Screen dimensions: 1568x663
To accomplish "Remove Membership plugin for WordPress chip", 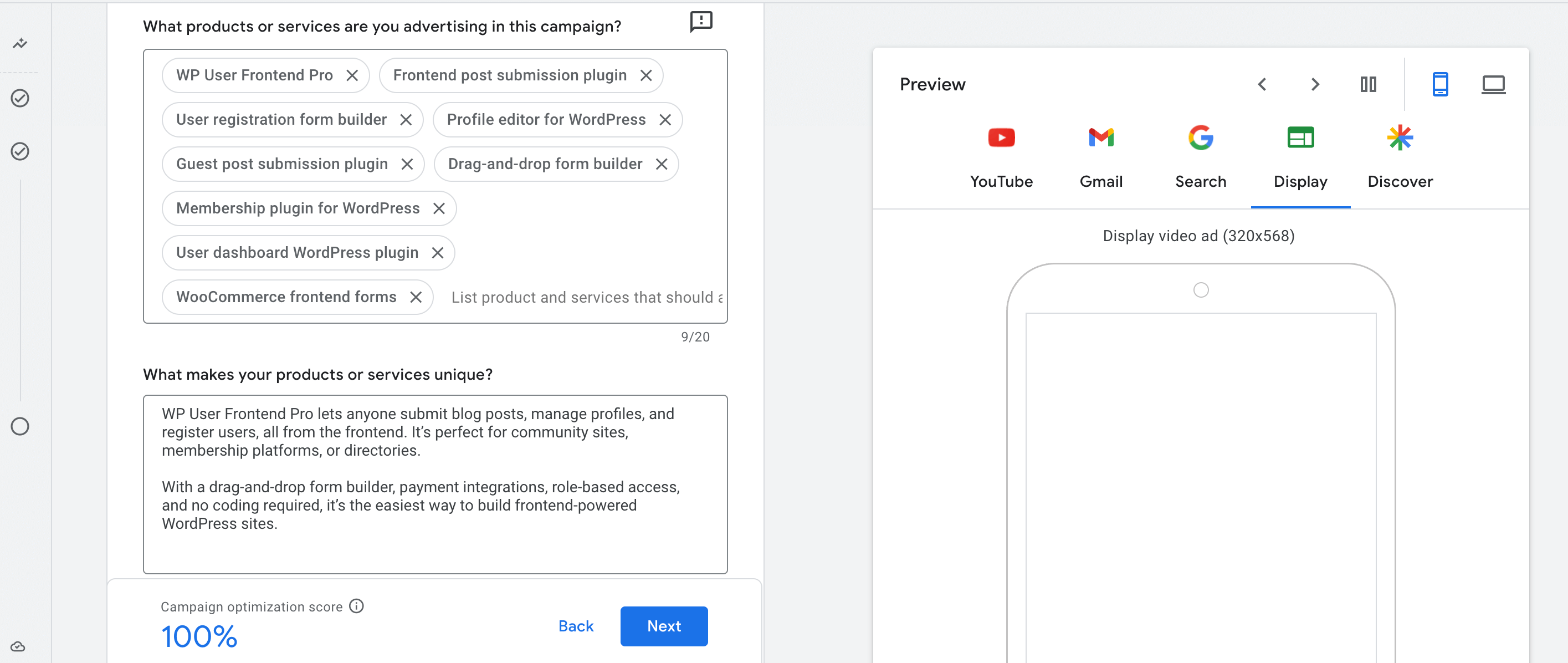I will click(x=439, y=209).
